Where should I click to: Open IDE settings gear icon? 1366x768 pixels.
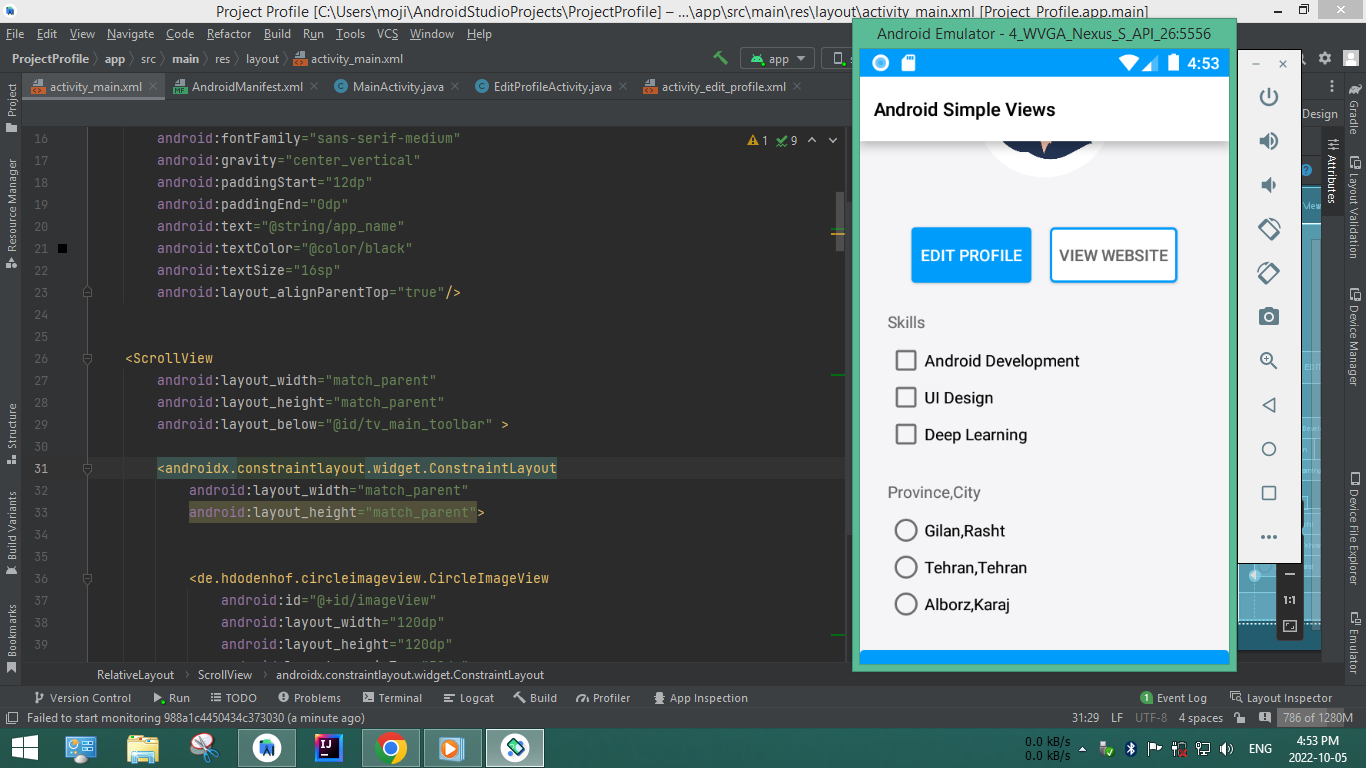tap(1325, 58)
